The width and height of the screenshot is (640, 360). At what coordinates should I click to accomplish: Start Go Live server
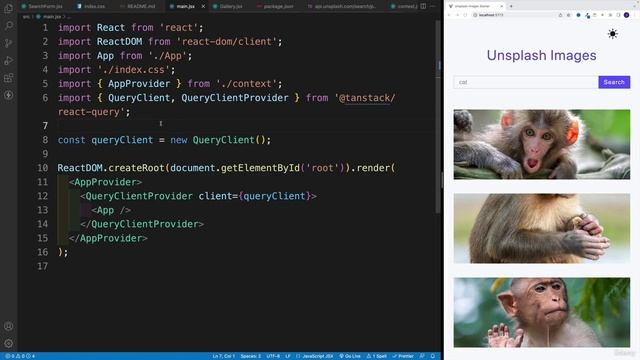(x=350, y=356)
